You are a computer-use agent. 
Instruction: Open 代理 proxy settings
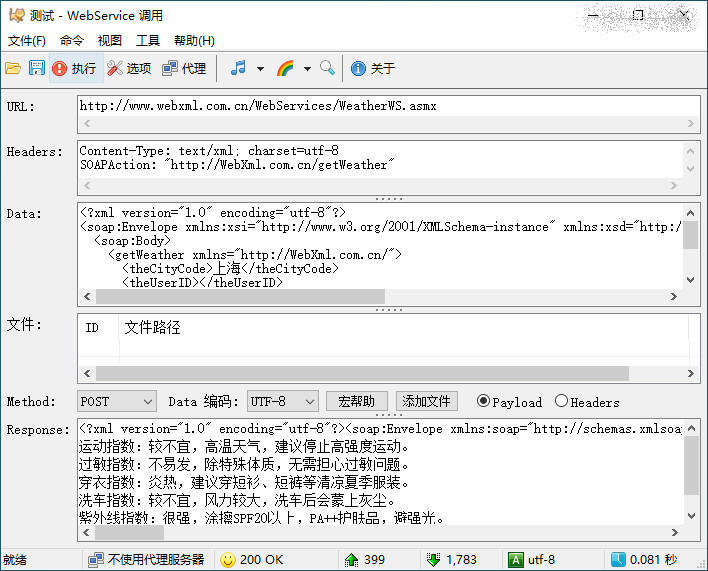(x=184, y=68)
